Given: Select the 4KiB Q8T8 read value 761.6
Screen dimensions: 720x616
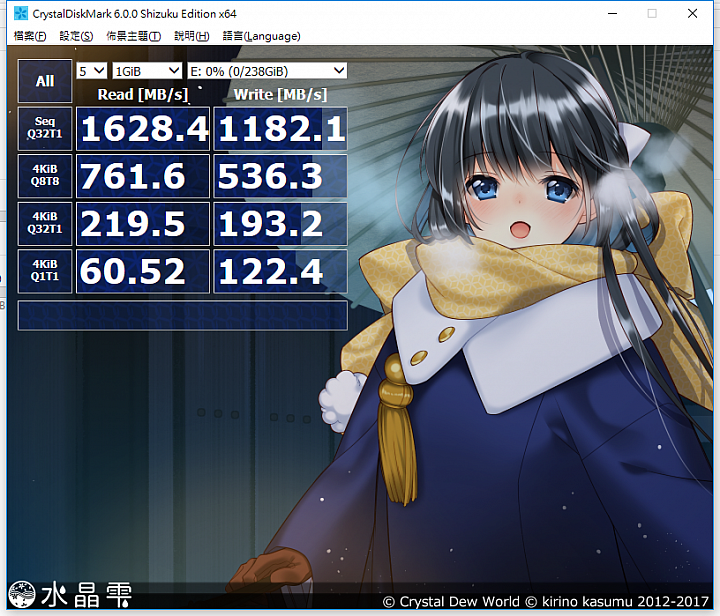Looking at the screenshot, I should click(x=143, y=176).
